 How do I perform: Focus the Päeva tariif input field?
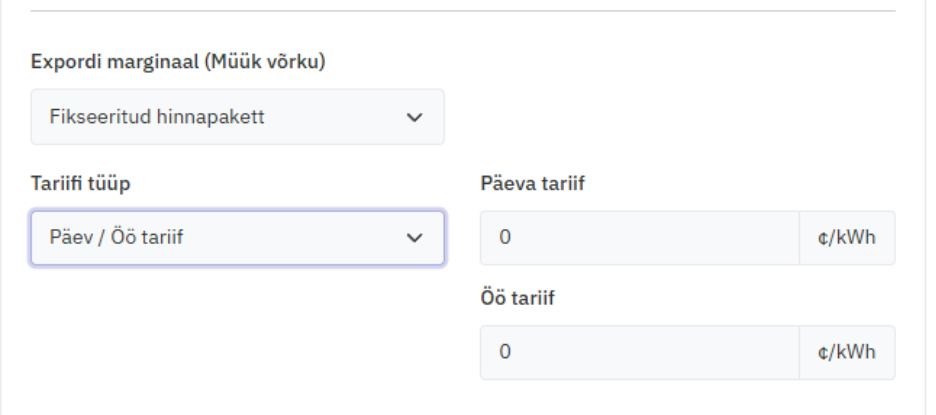click(x=640, y=238)
